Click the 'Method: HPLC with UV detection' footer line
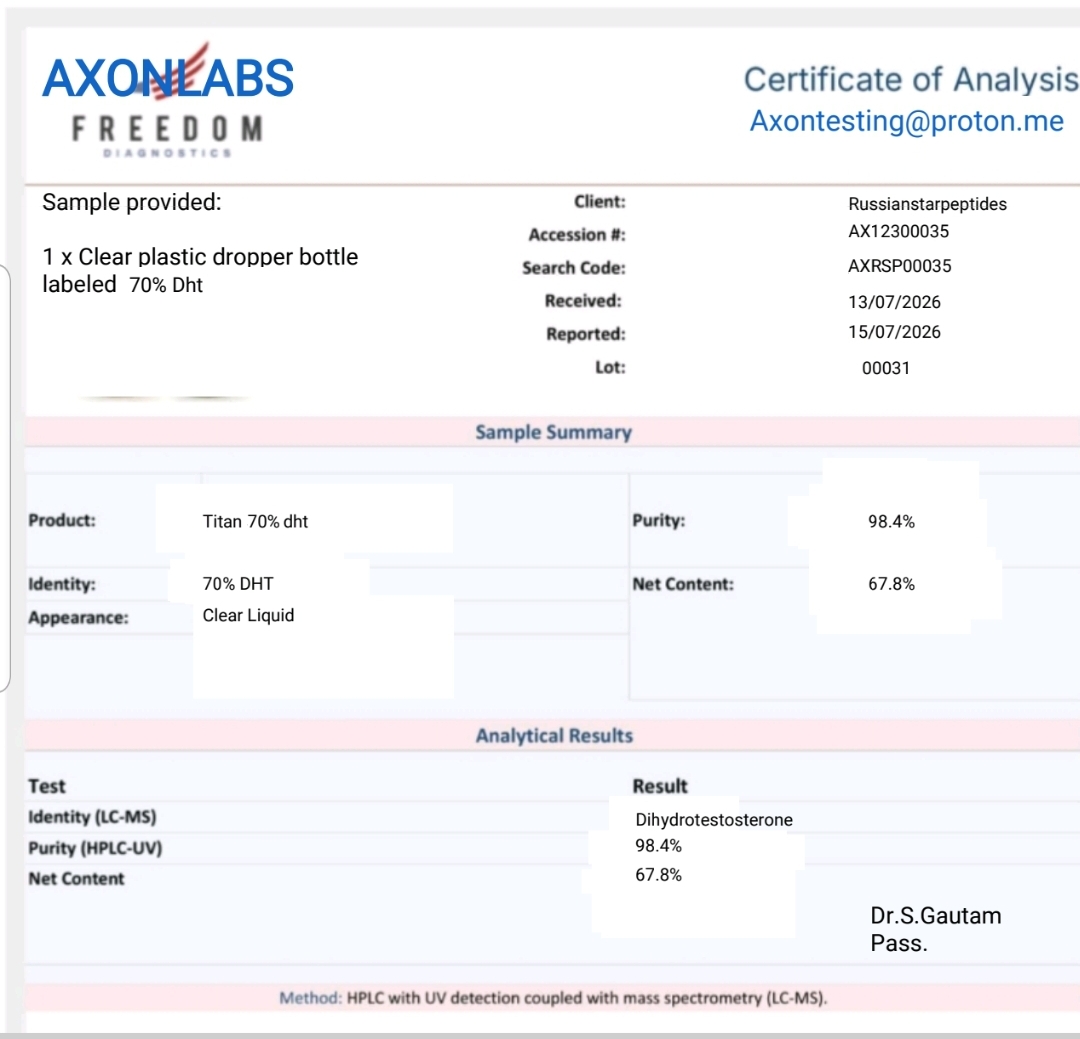This screenshot has width=1080, height=1039. [553, 998]
